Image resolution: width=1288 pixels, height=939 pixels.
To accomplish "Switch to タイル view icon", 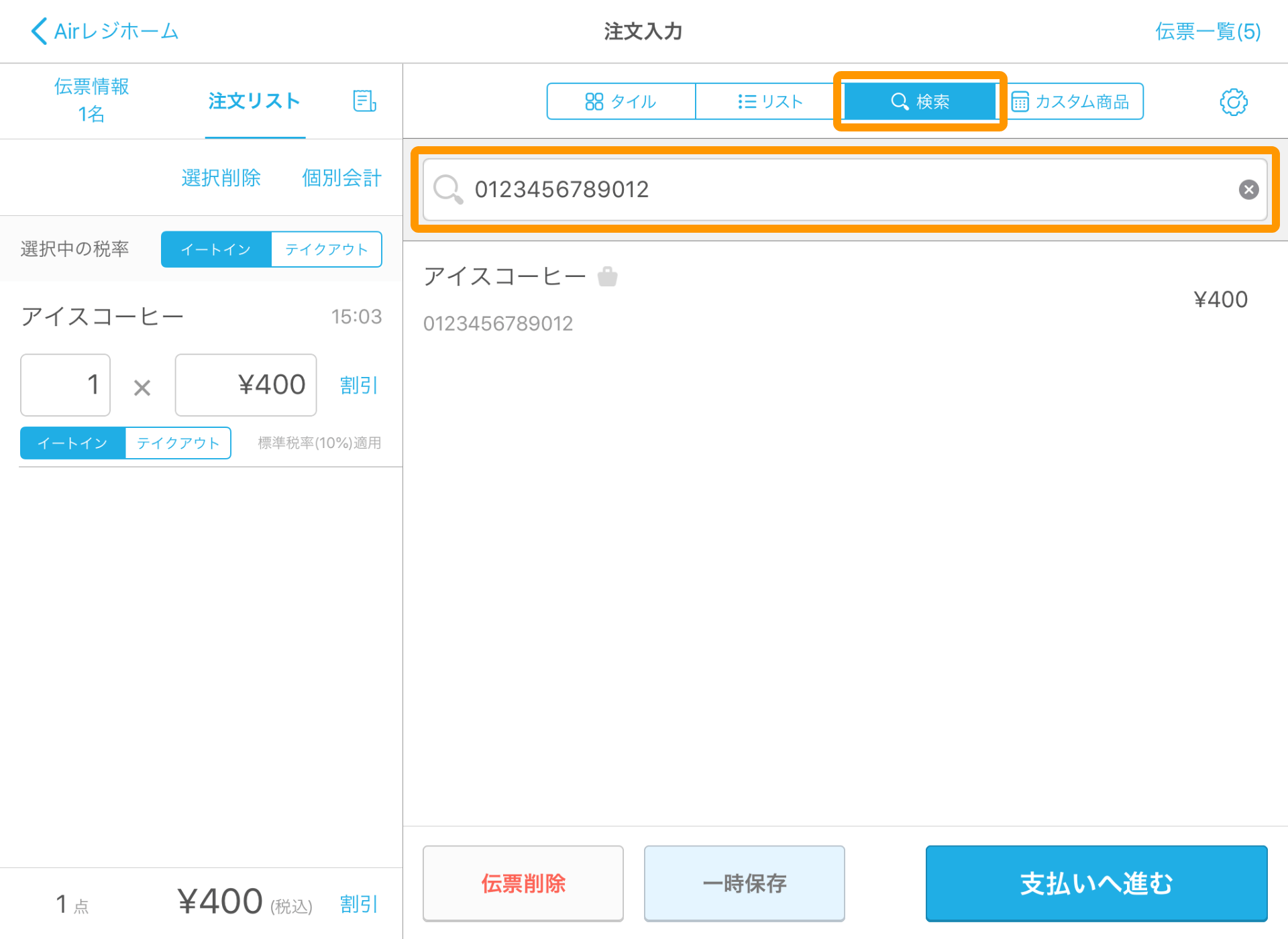I will point(621,101).
